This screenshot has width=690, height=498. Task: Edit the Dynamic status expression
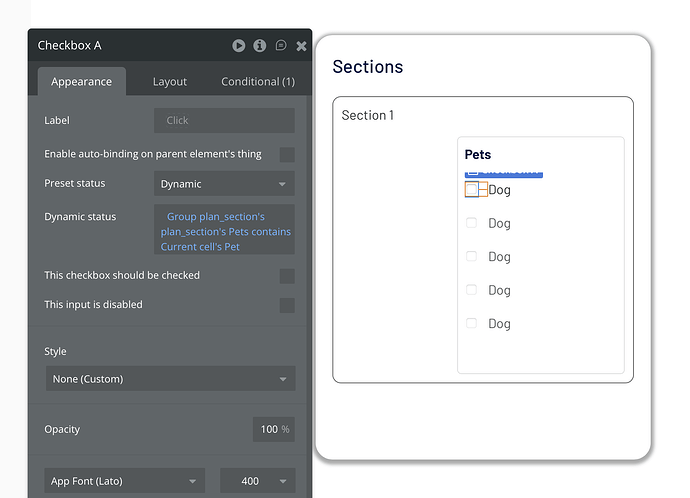click(224, 231)
